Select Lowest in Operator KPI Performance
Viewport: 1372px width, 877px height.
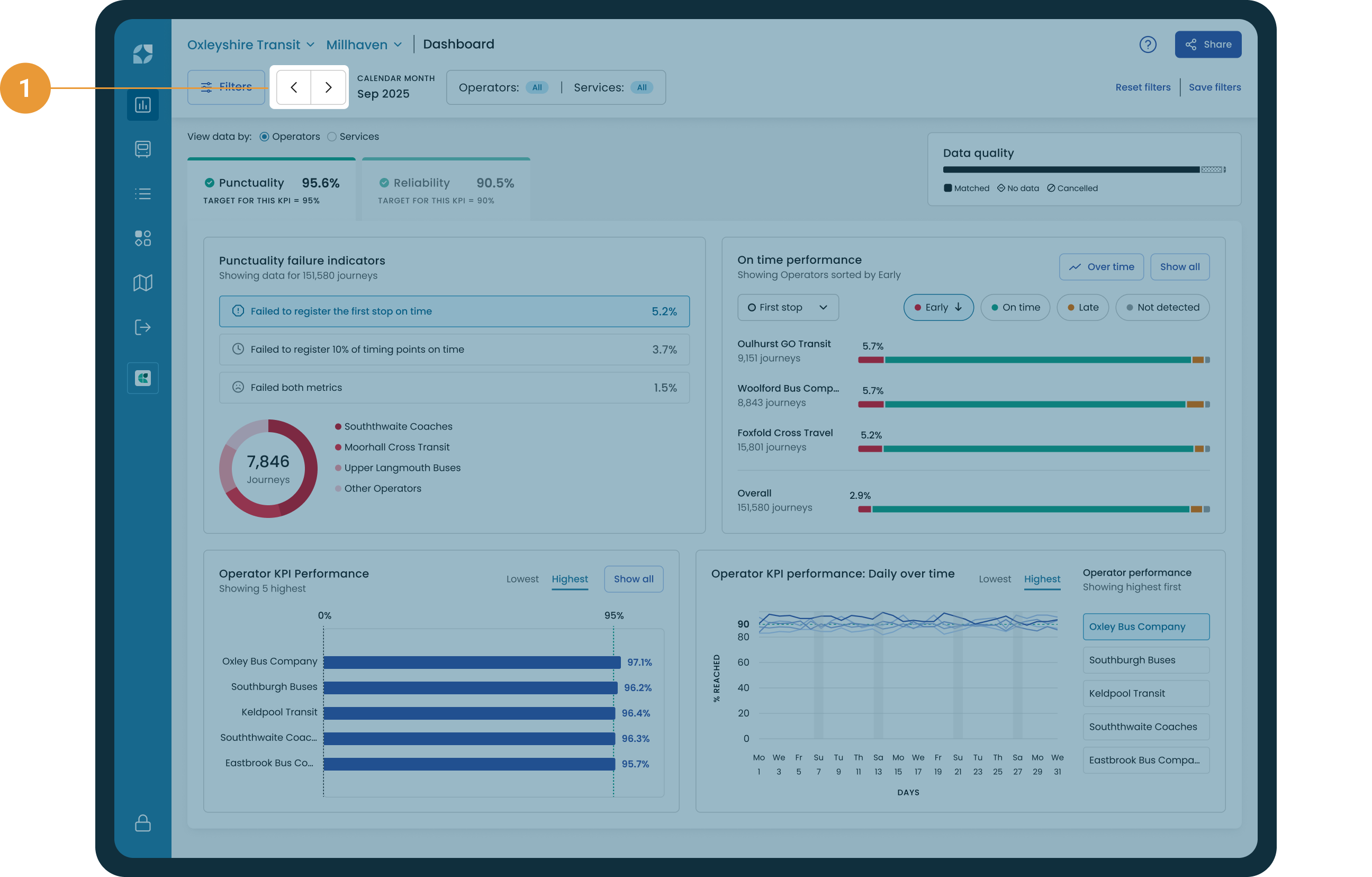pyautogui.click(x=522, y=579)
